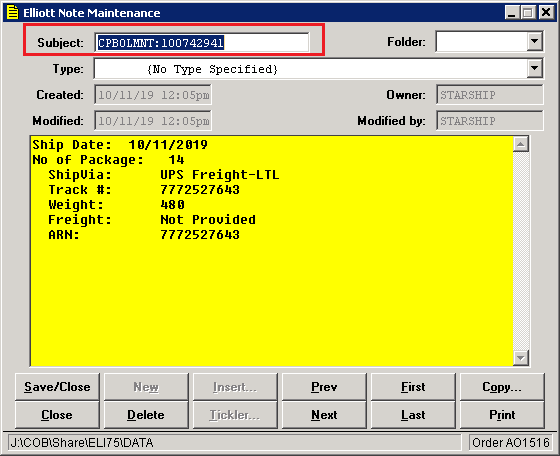Screen dimensions: 560x456
Task: Print the note
Action: tap(502, 415)
